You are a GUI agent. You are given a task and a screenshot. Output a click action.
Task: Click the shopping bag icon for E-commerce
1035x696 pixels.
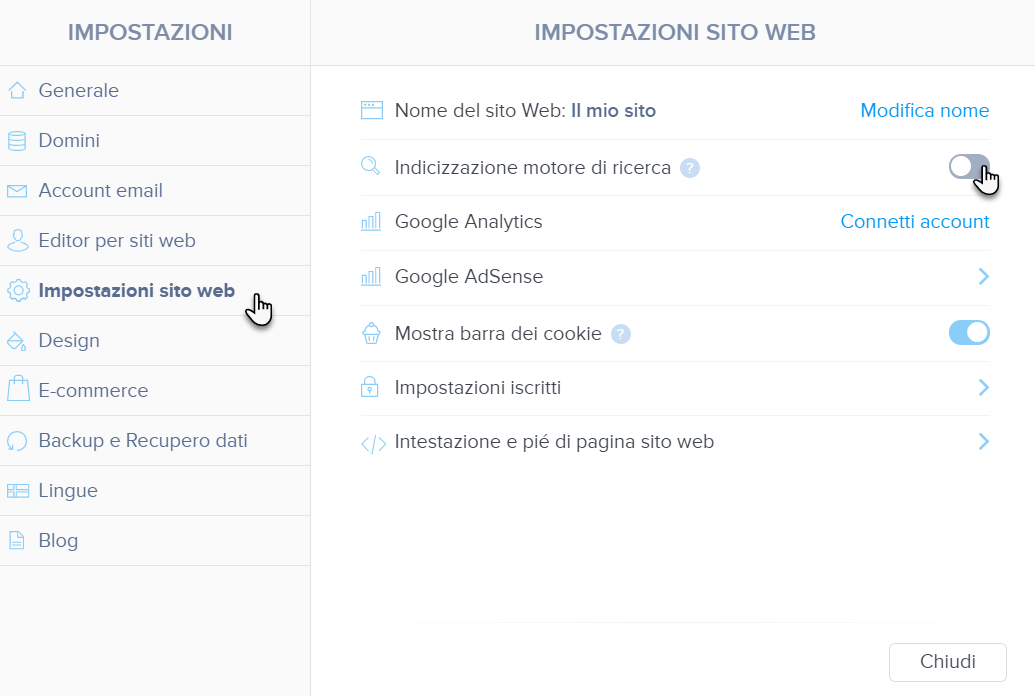tap(18, 389)
